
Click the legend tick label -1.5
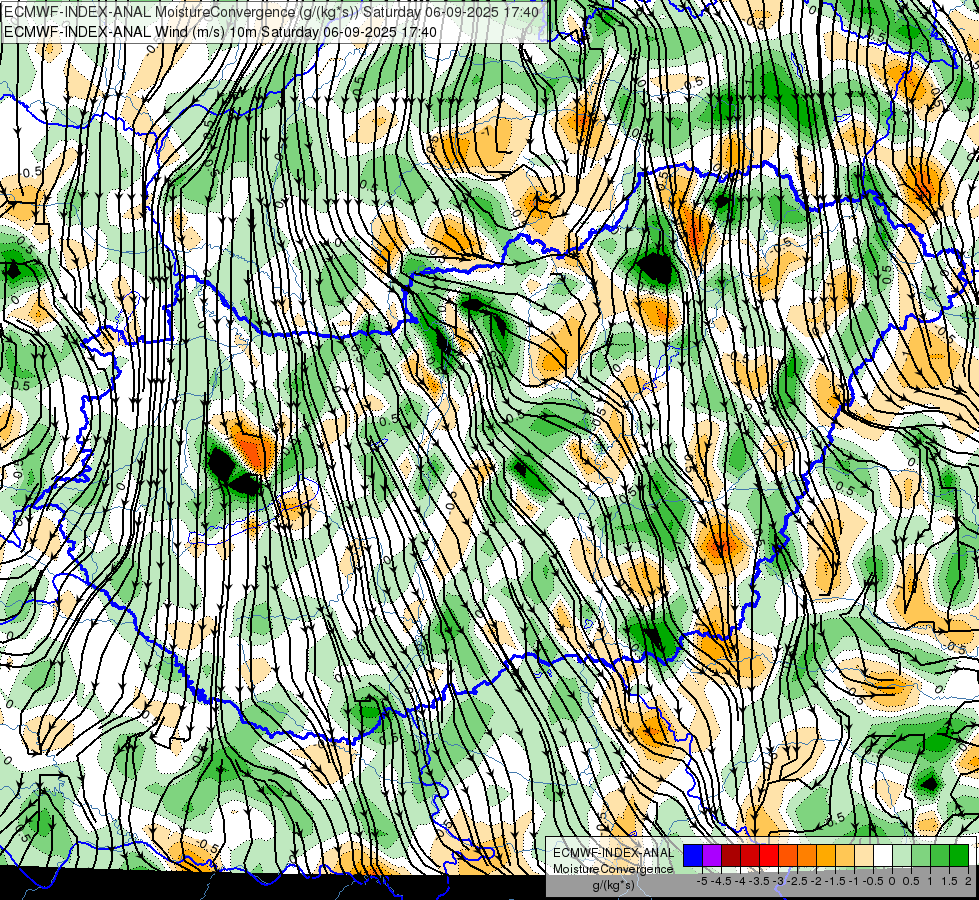pyautogui.click(x=835, y=881)
